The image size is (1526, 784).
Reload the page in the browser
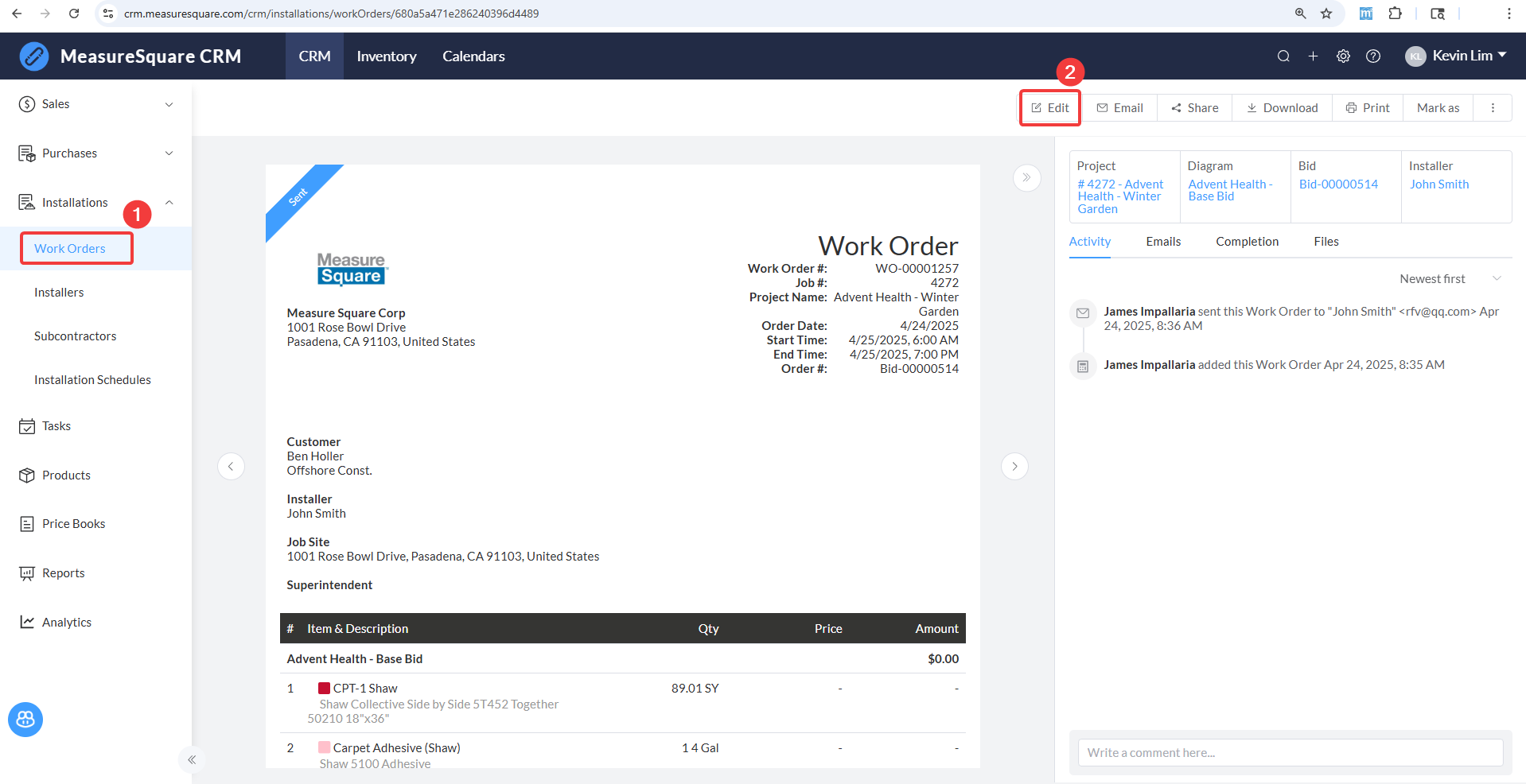[74, 14]
